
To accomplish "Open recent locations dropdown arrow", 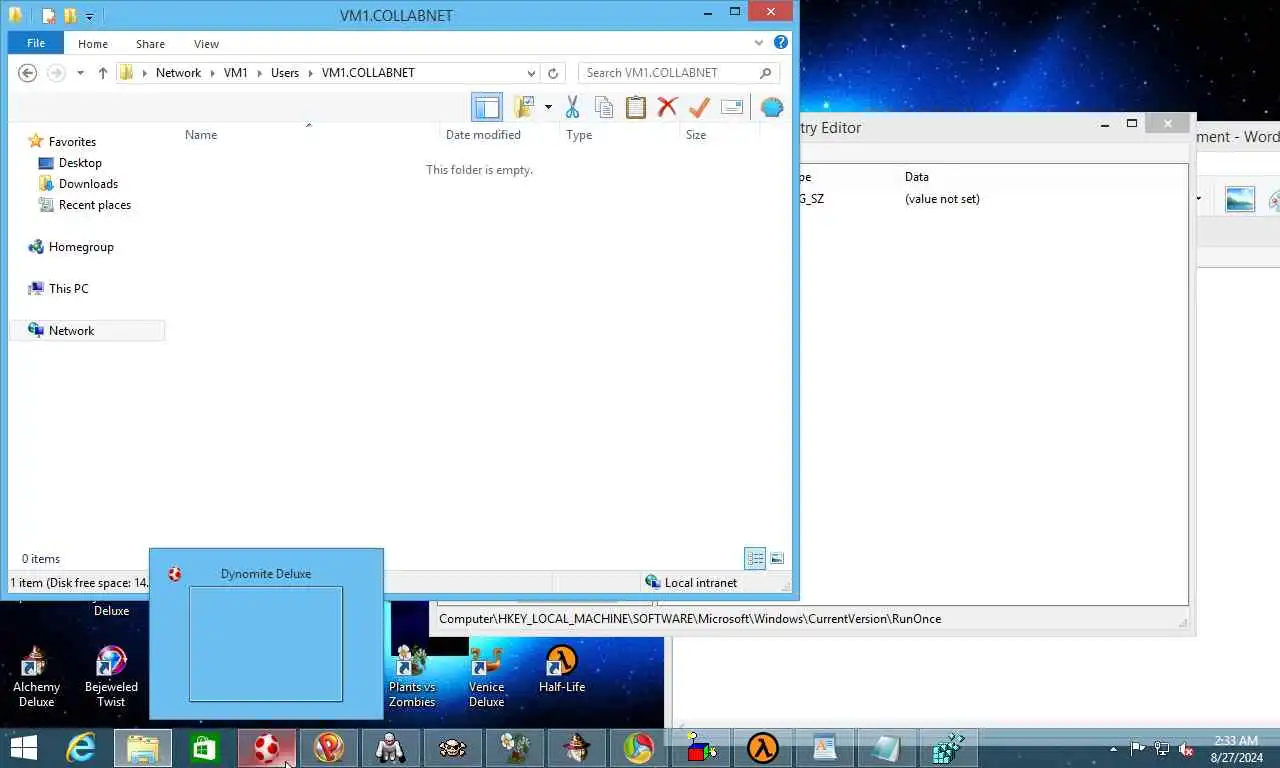I will [80, 72].
